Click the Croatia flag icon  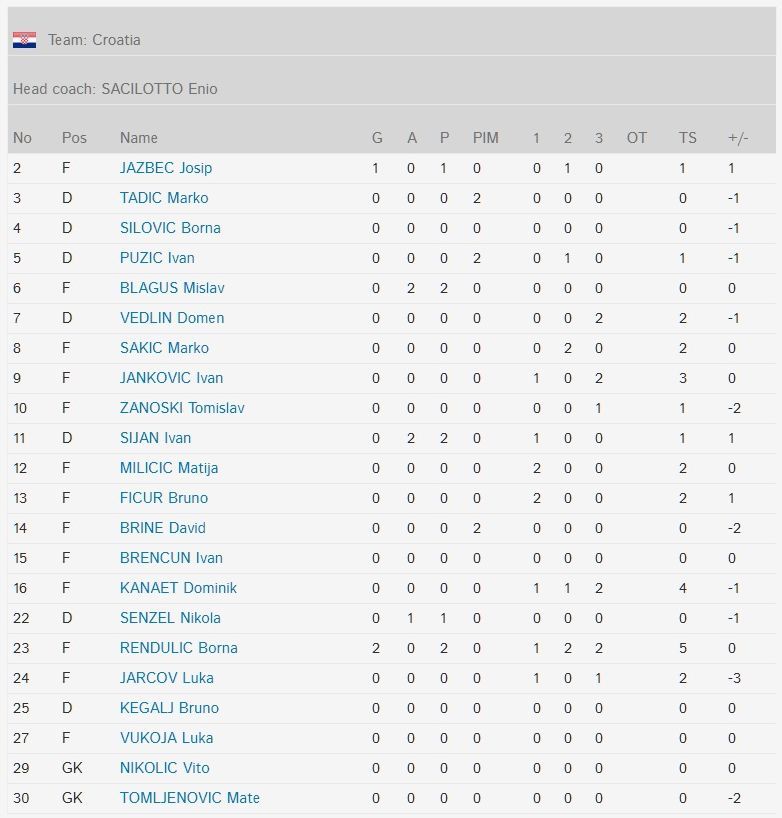[x=25, y=40]
